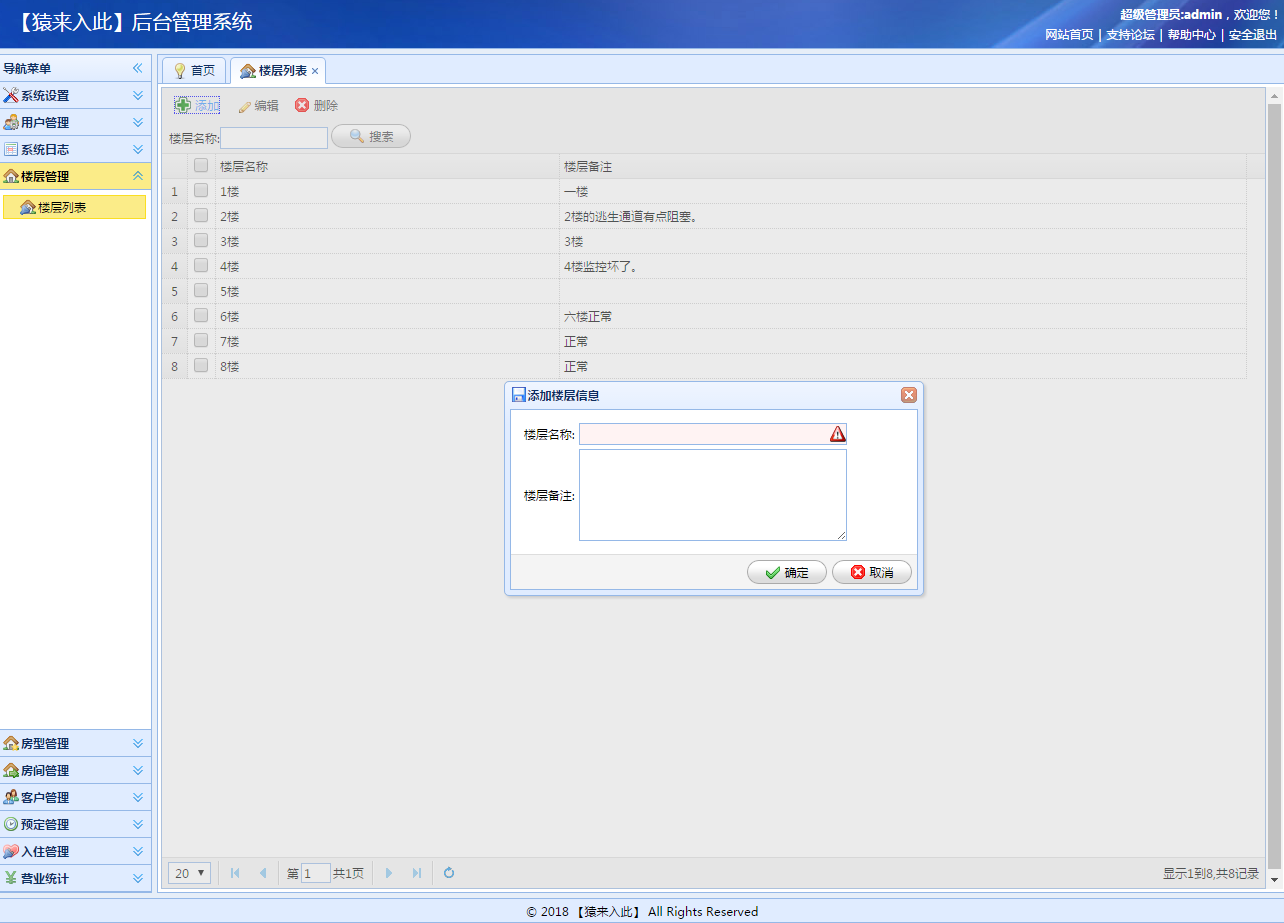
Task: Click the 楼层备注 column header
Action: click(x=903, y=166)
